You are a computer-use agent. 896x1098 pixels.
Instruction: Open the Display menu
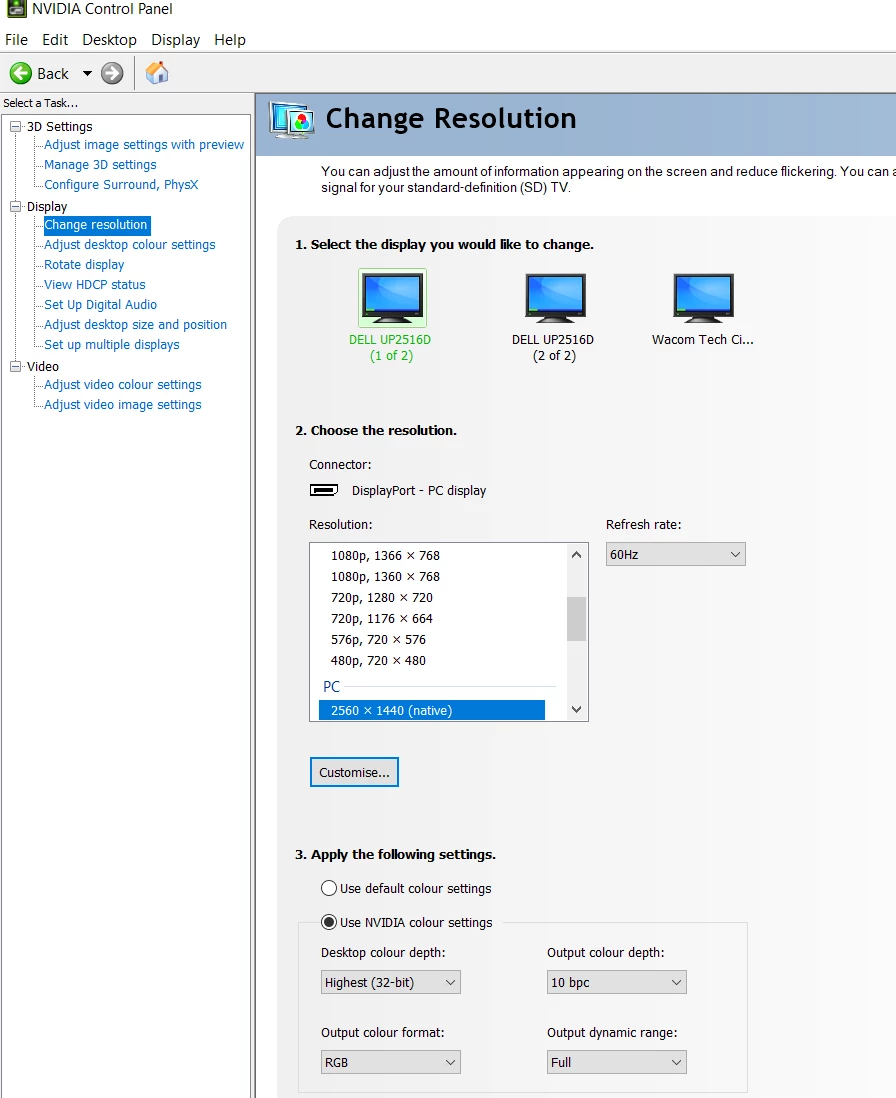[x=176, y=40]
